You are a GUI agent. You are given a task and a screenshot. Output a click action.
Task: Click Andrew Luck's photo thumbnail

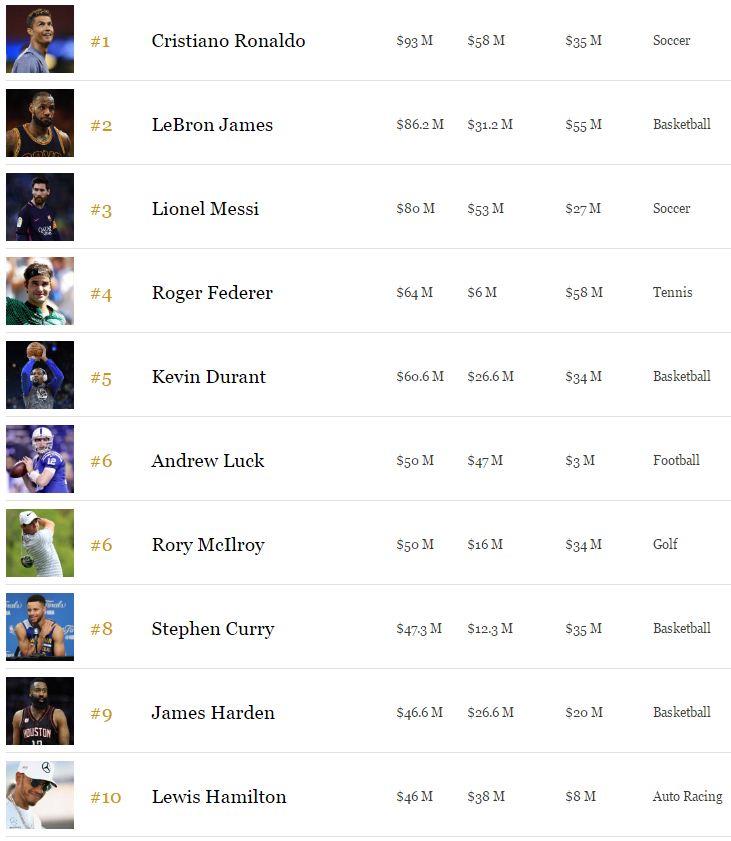coord(40,460)
